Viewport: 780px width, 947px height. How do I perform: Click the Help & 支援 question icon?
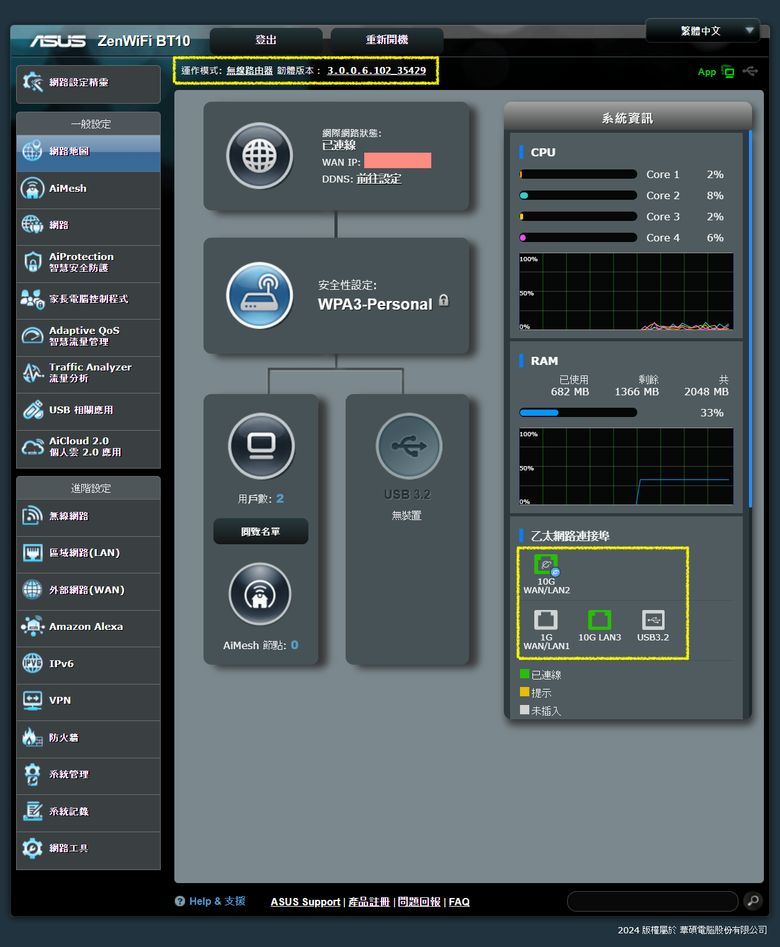click(179, 901)
